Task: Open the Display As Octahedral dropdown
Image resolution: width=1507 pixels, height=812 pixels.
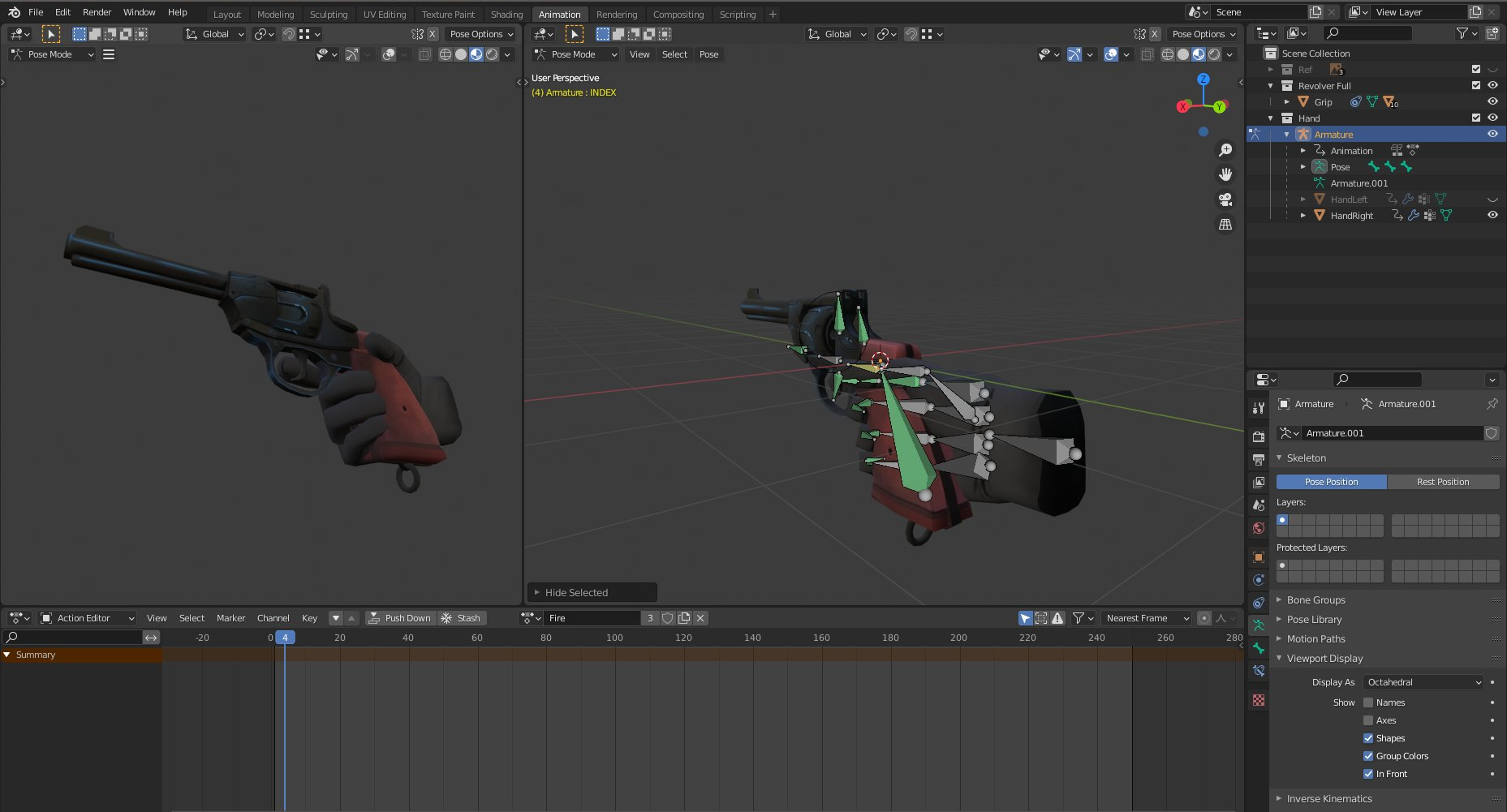Action: [1423, 682]
